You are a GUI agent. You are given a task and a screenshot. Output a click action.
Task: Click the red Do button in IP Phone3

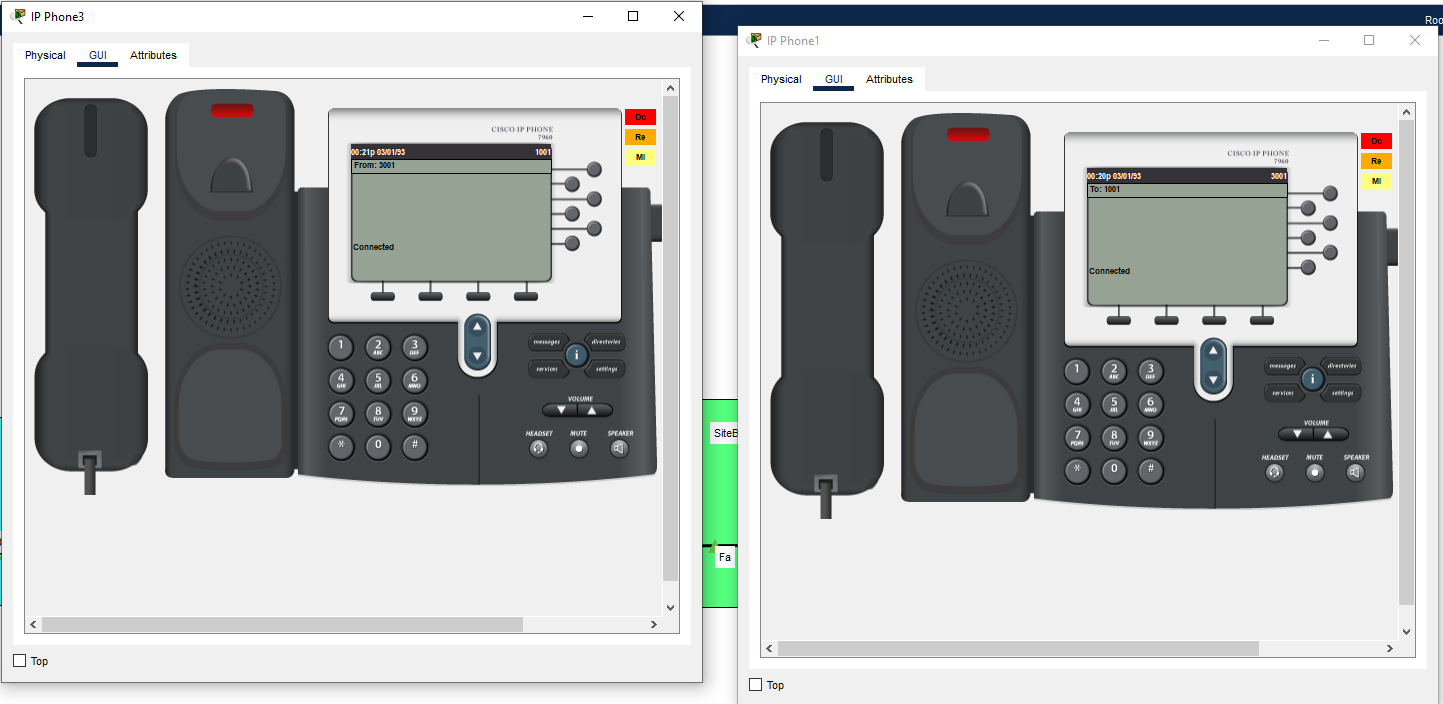point(640,117)
